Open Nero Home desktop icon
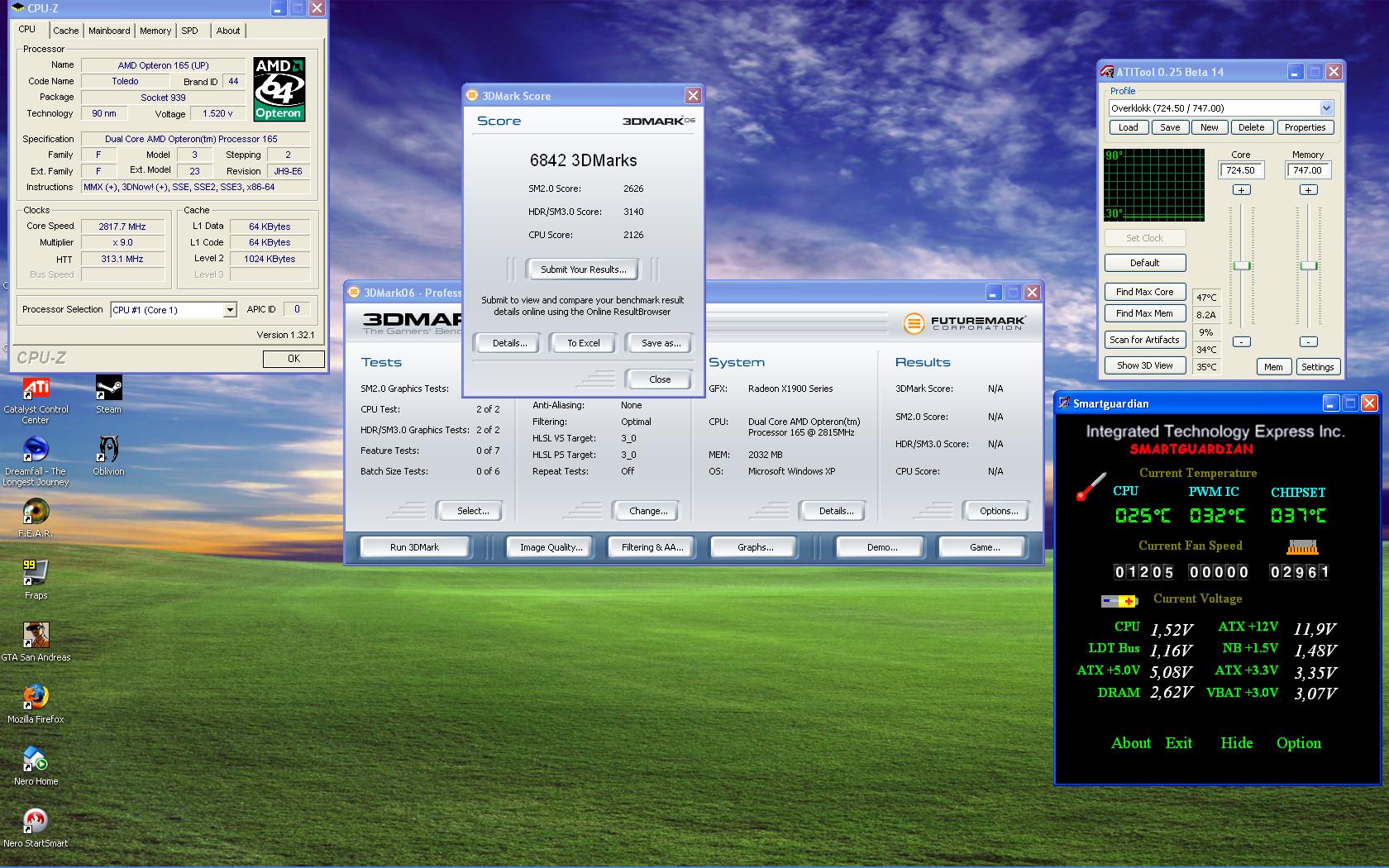Screen dimensions: 1389x868 36,766
